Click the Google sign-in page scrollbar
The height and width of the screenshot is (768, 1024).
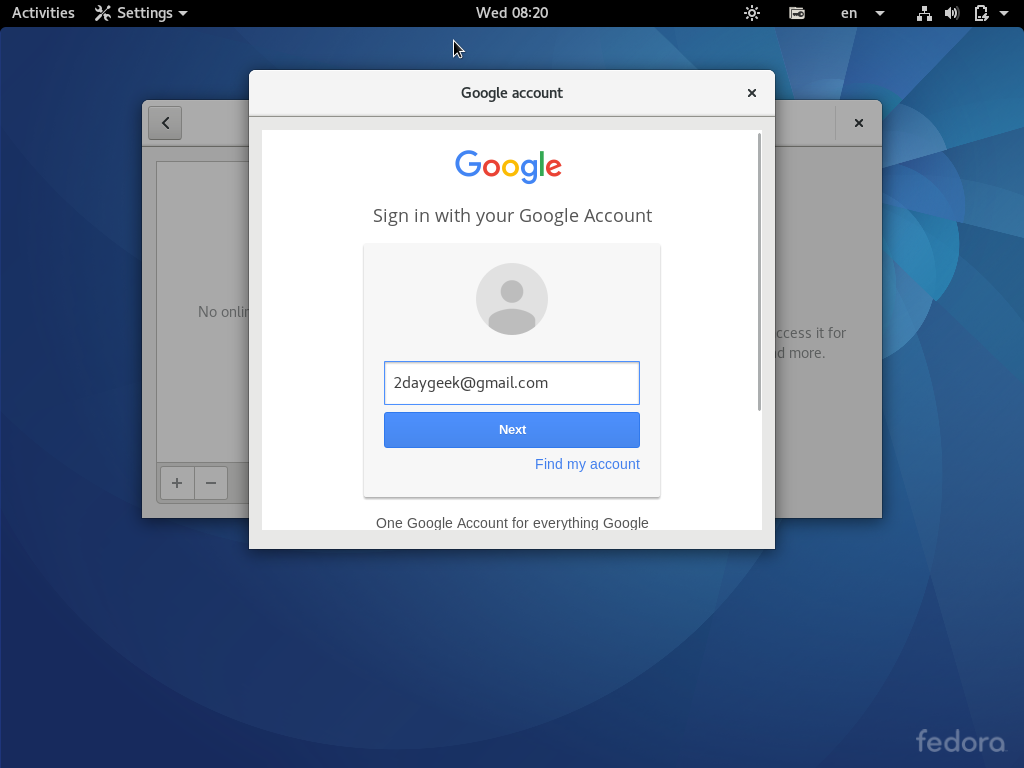[759, 272]
